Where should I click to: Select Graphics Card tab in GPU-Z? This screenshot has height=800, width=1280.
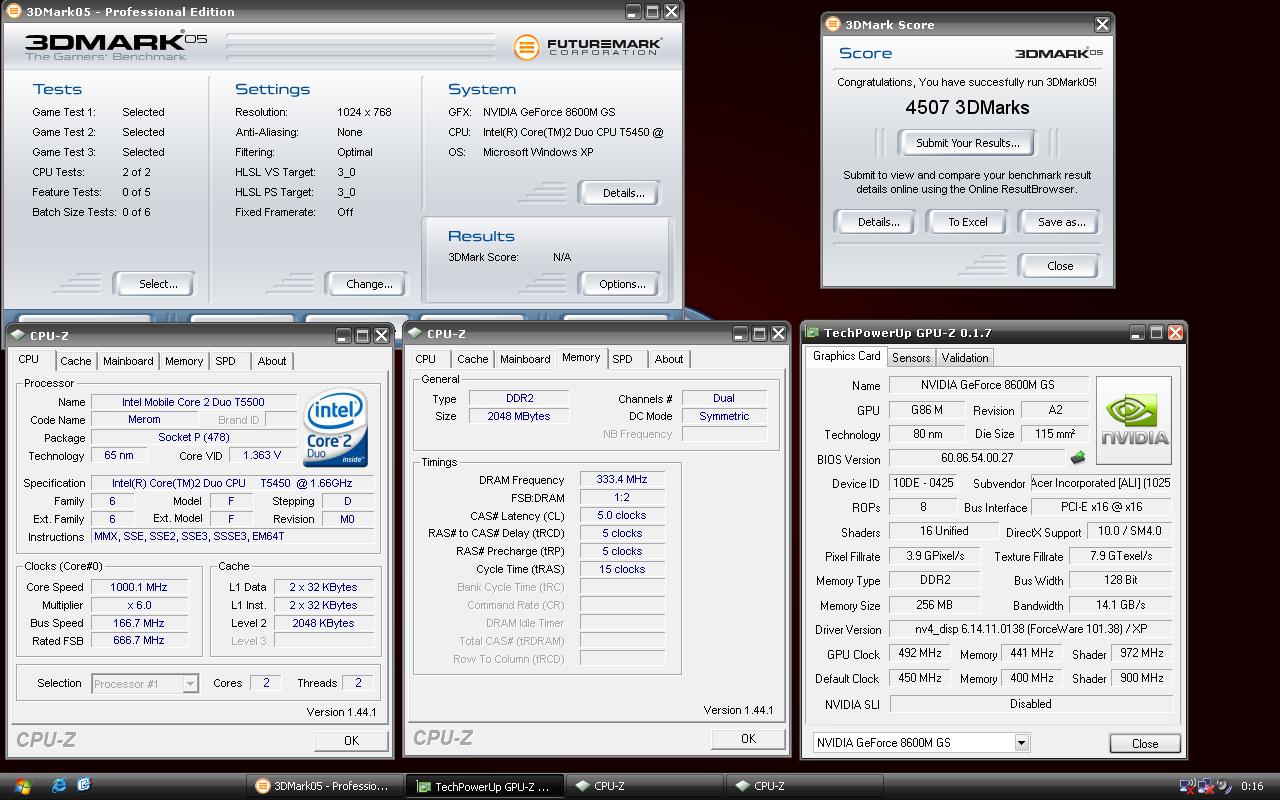point(846,356)
